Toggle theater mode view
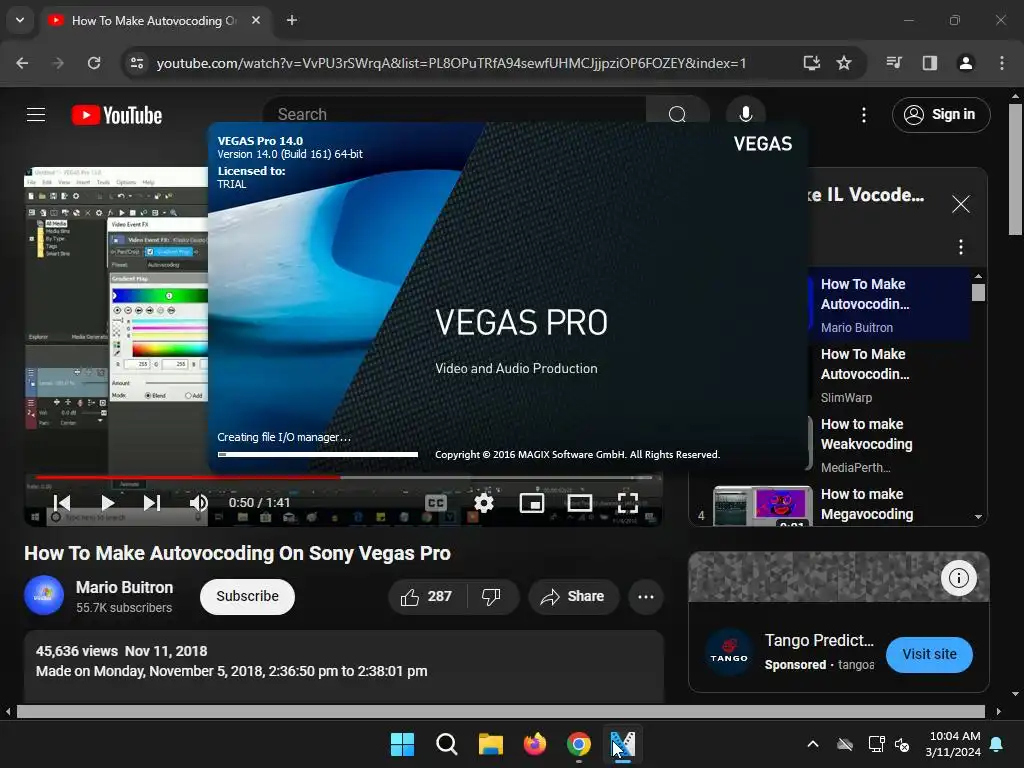The width and height of the screenshot is (1024, 768). coord(580,503)
